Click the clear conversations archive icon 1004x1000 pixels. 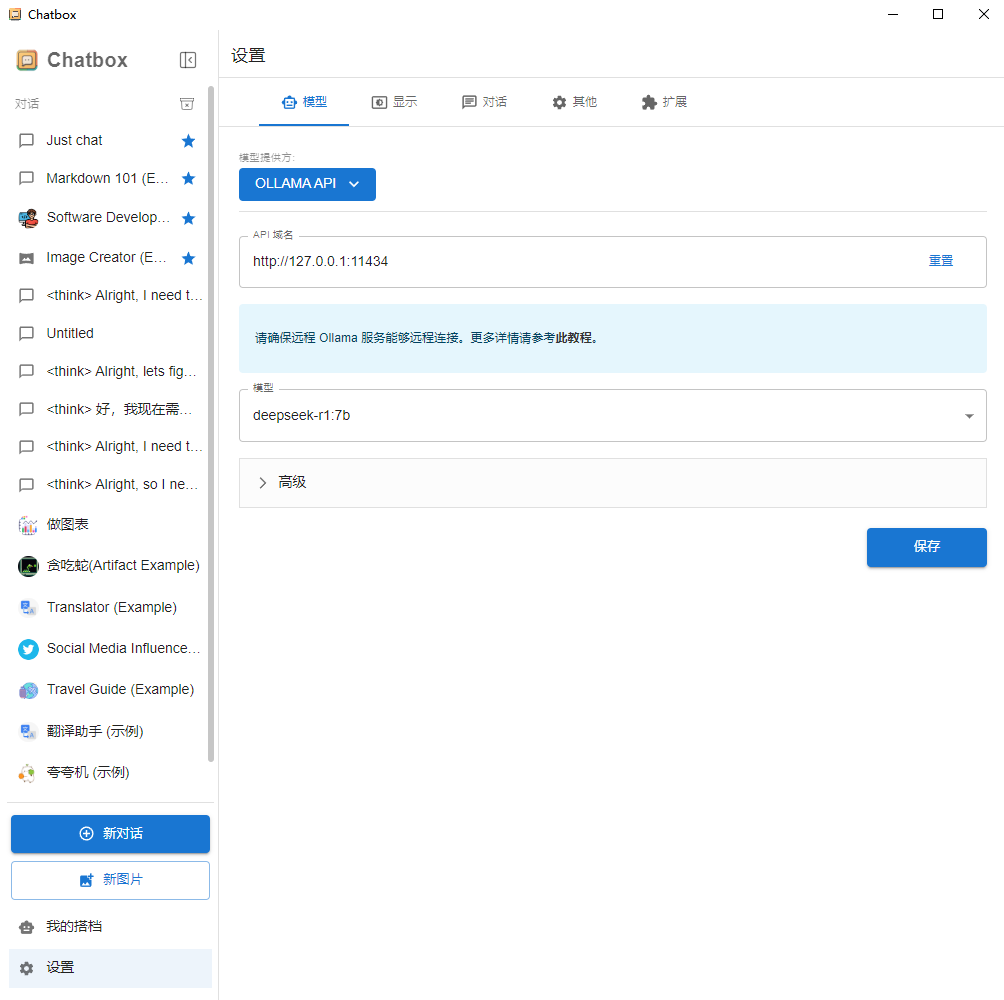(x=187, y=104)
